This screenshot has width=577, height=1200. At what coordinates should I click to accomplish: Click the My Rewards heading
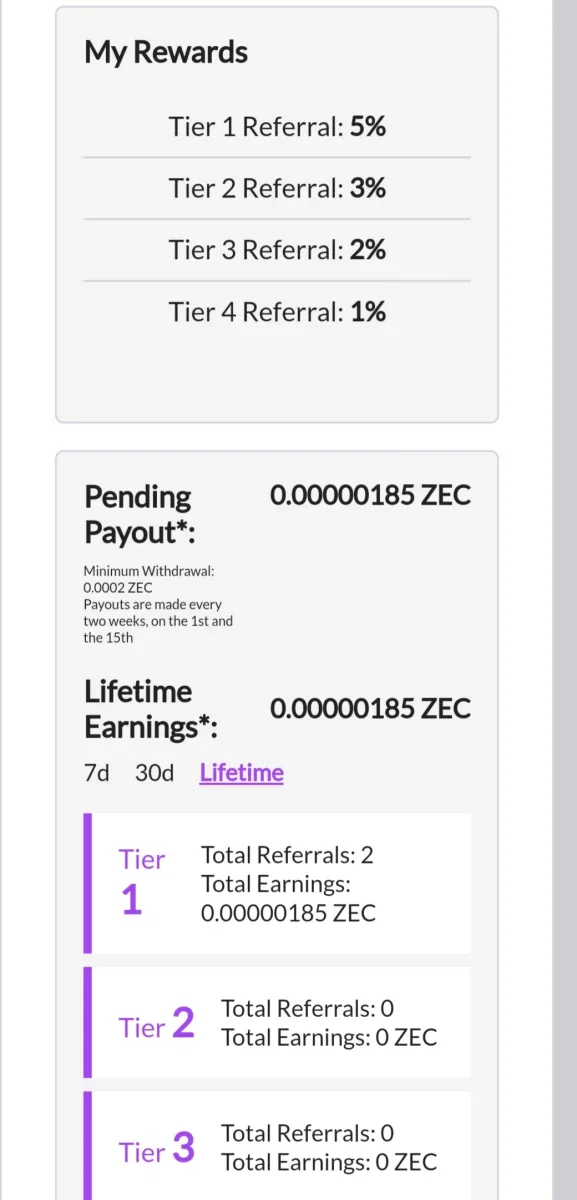tap(166, 52)
